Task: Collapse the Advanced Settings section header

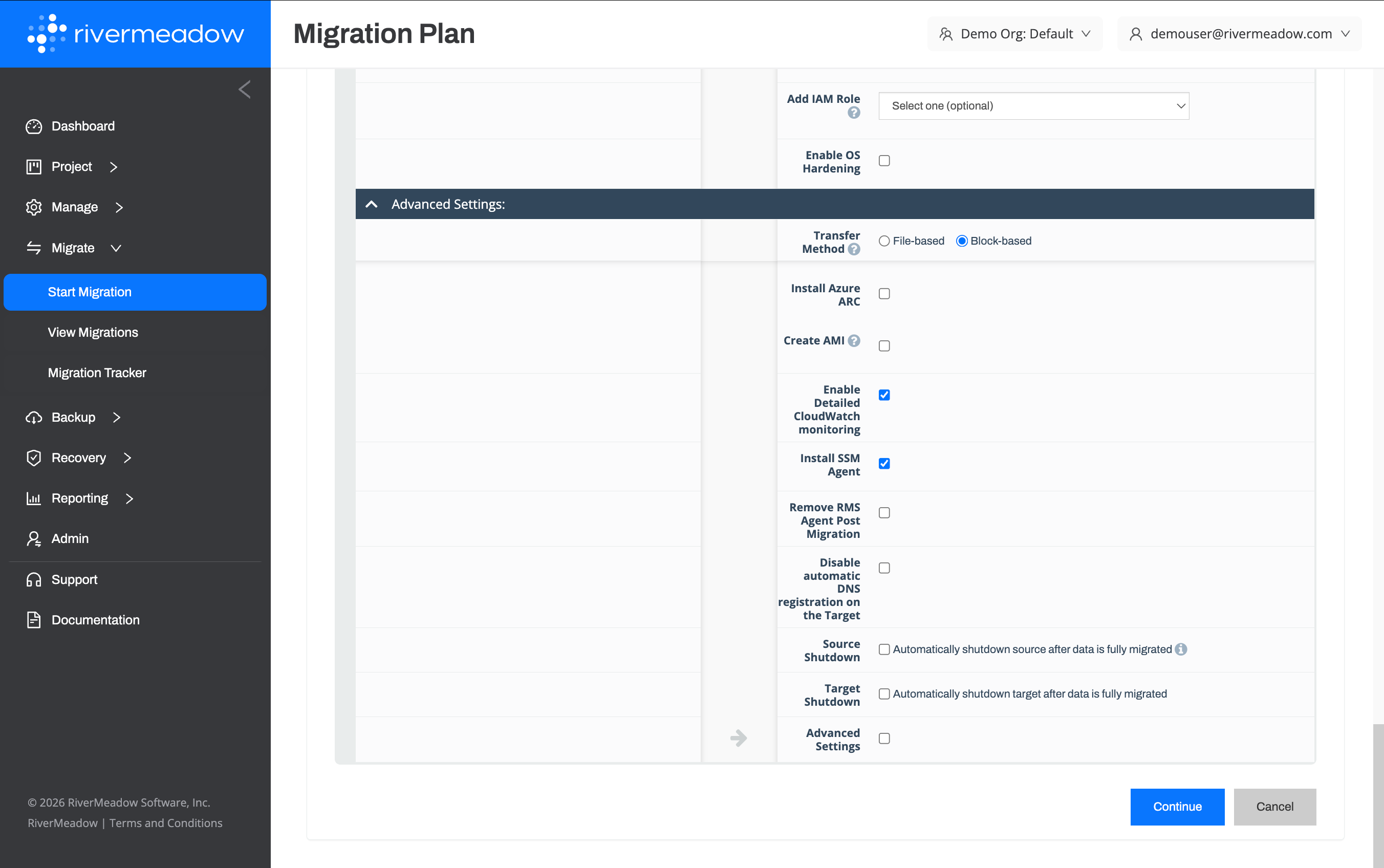Action: click(372, 204)
